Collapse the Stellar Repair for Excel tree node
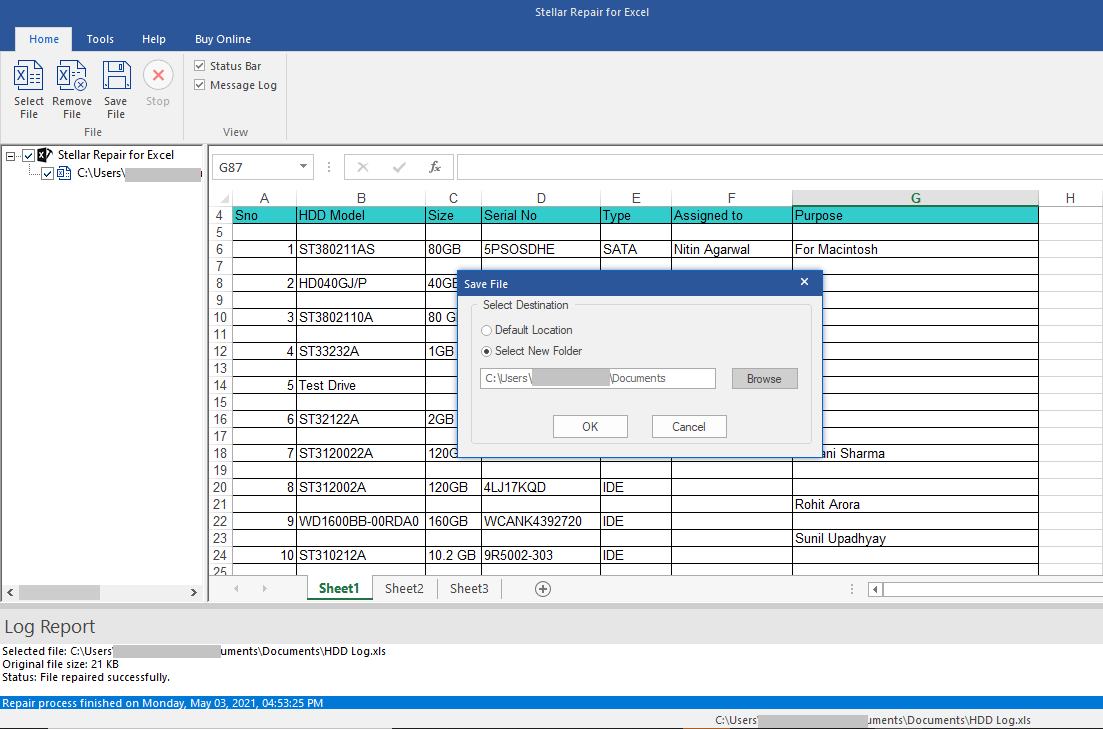 pos(11,156)
